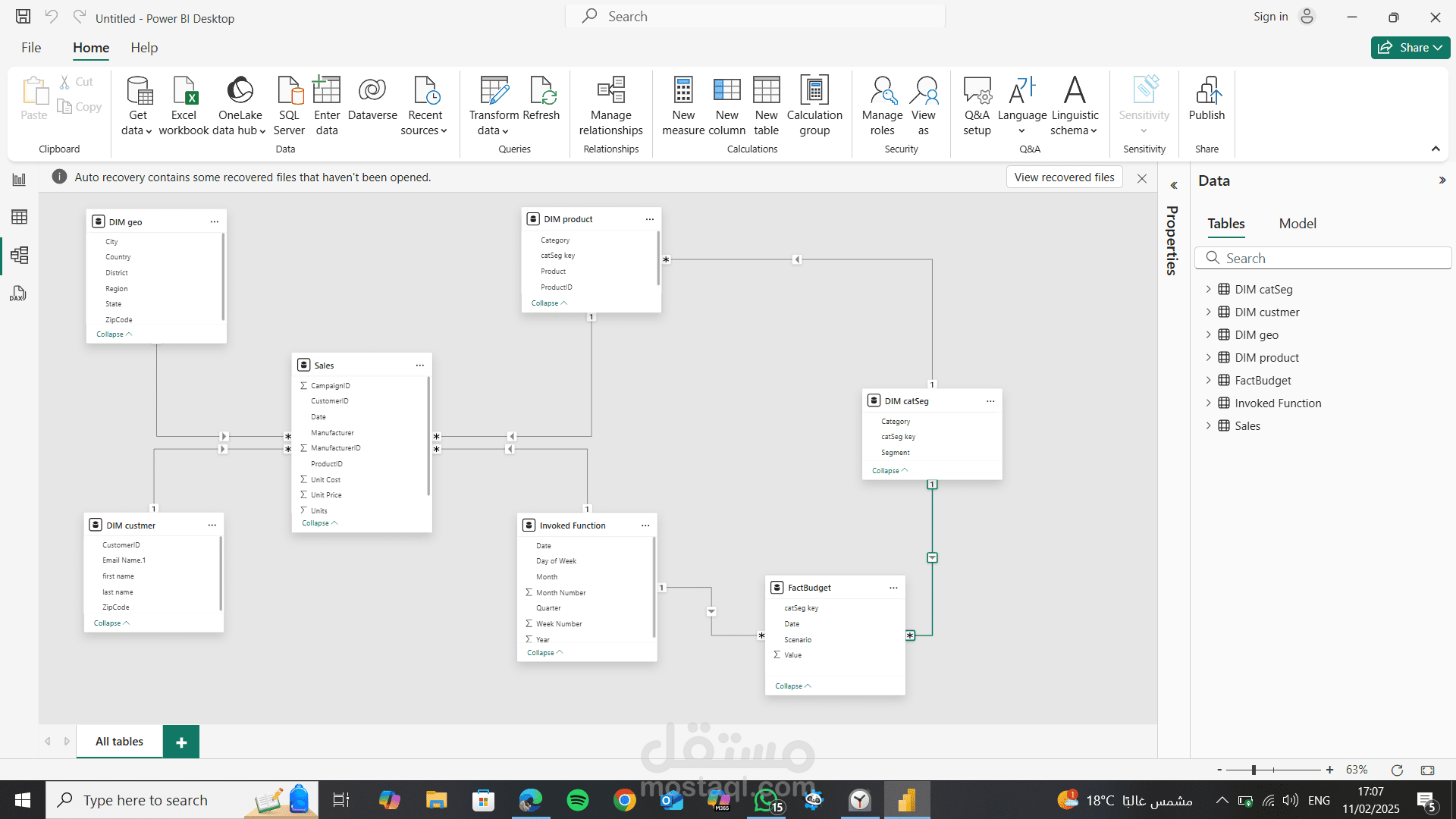Open the Calculation group tool
The height and width of the screenshot is (819, 1456).
(814, 106)
